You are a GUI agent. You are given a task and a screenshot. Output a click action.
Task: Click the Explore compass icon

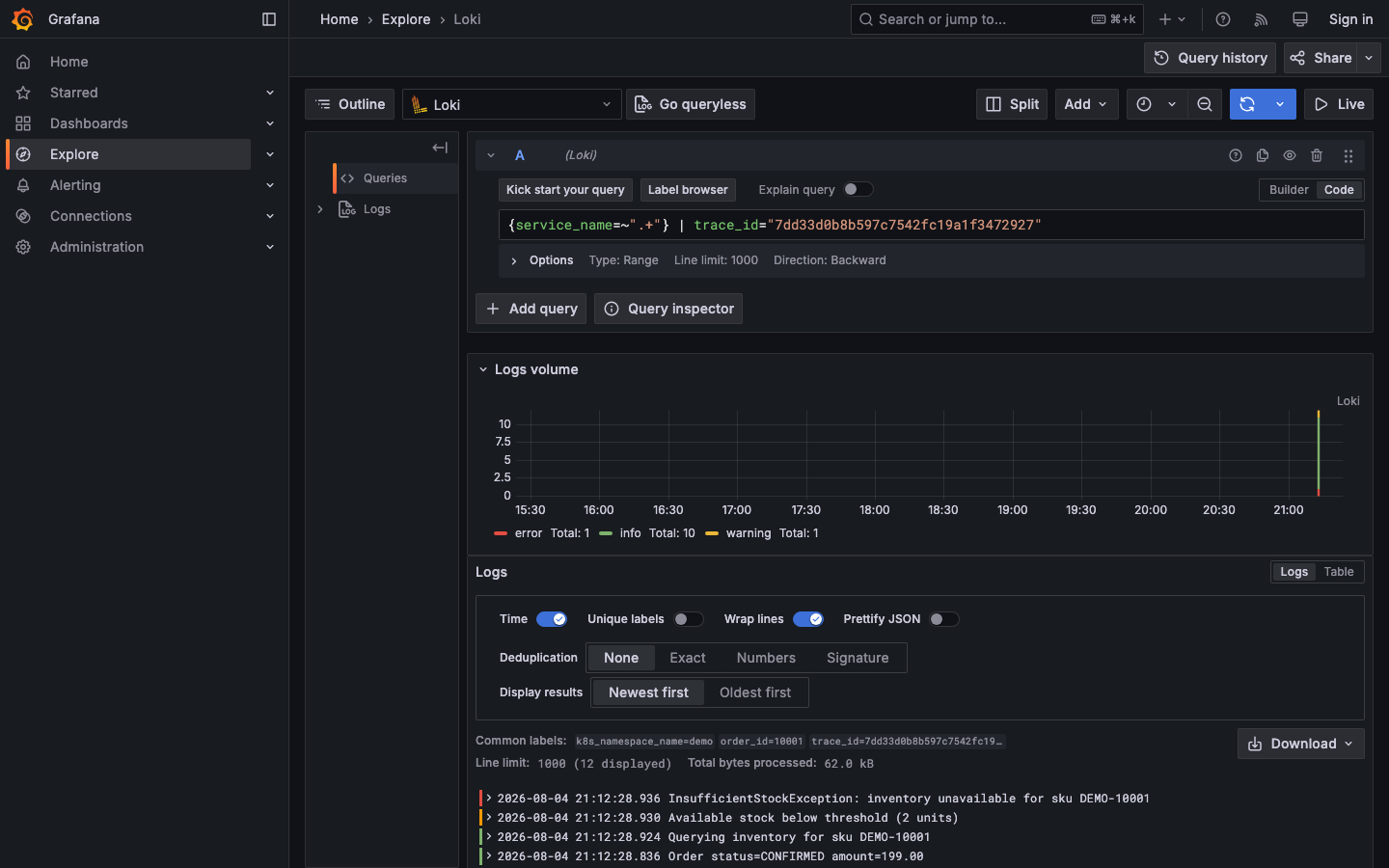23,154
